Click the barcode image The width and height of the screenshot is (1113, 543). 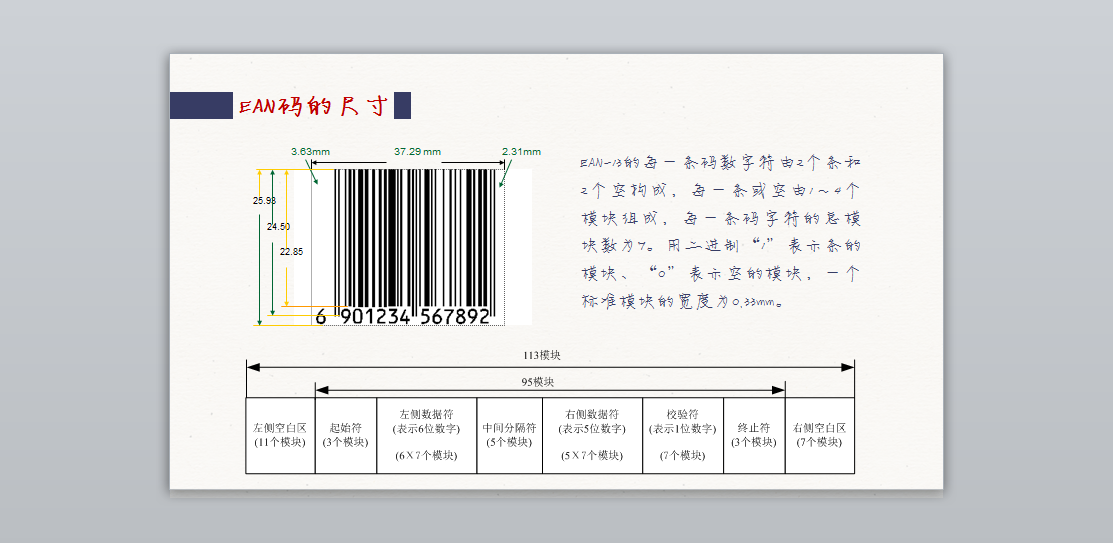[413, 247]
